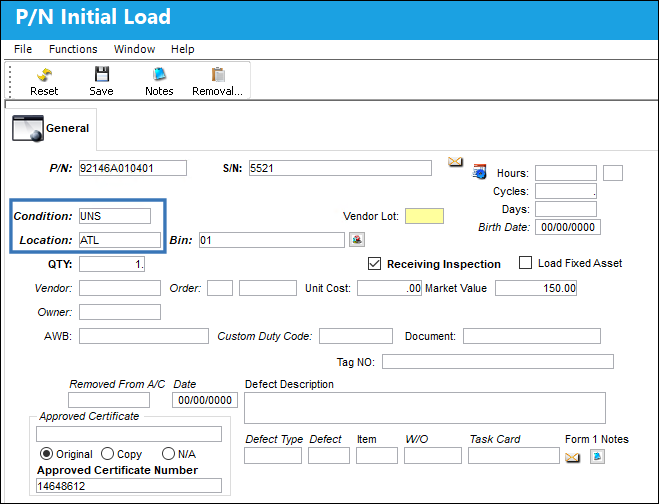Open the Help menu
Screen dimensions: 659x504
tap(182, 49)
